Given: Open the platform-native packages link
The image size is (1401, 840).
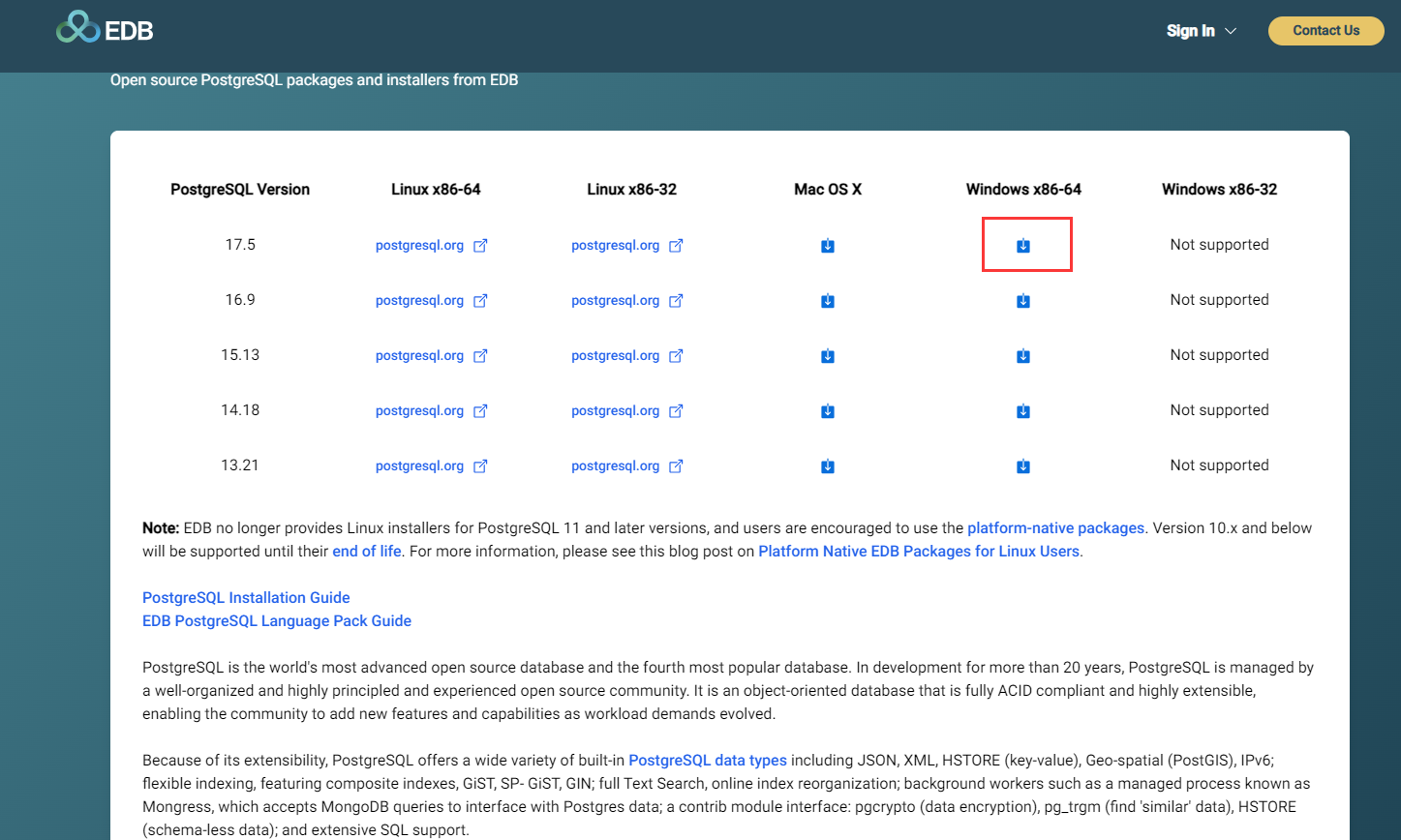Looking at the screenshot, I should 1055,528.
